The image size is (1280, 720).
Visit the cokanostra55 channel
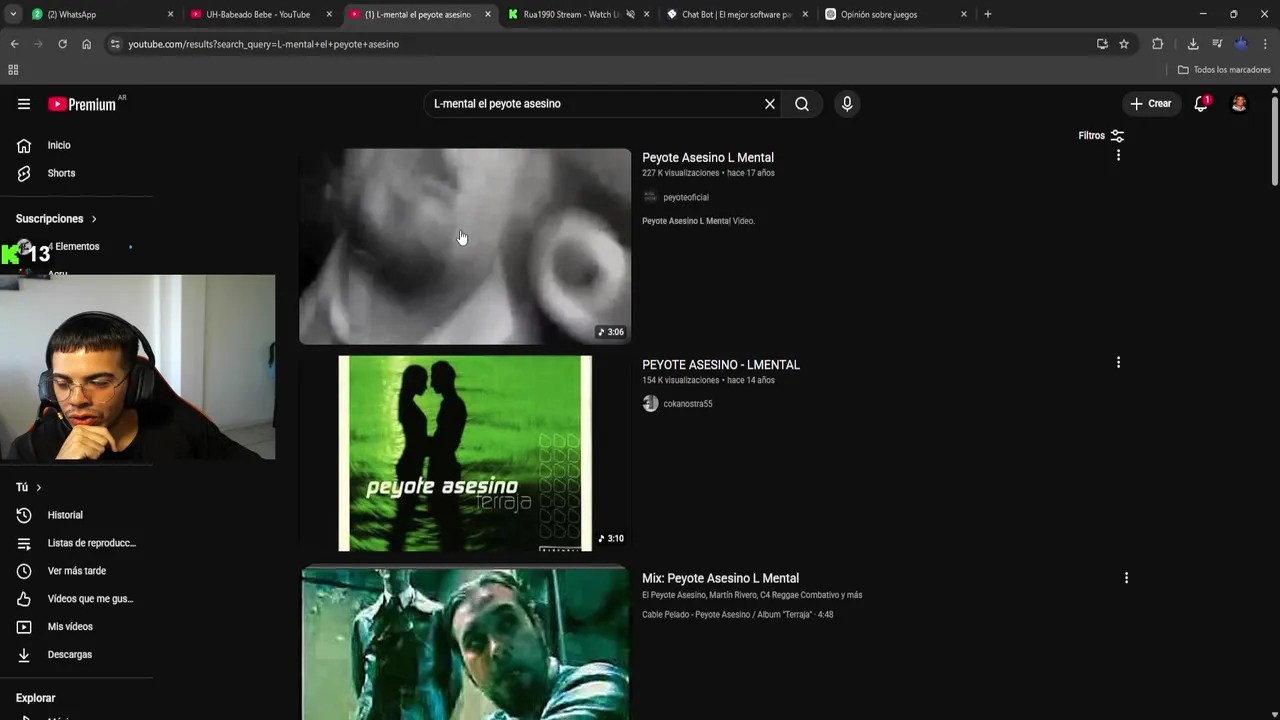pyautogui.click(x=688, y=404)
